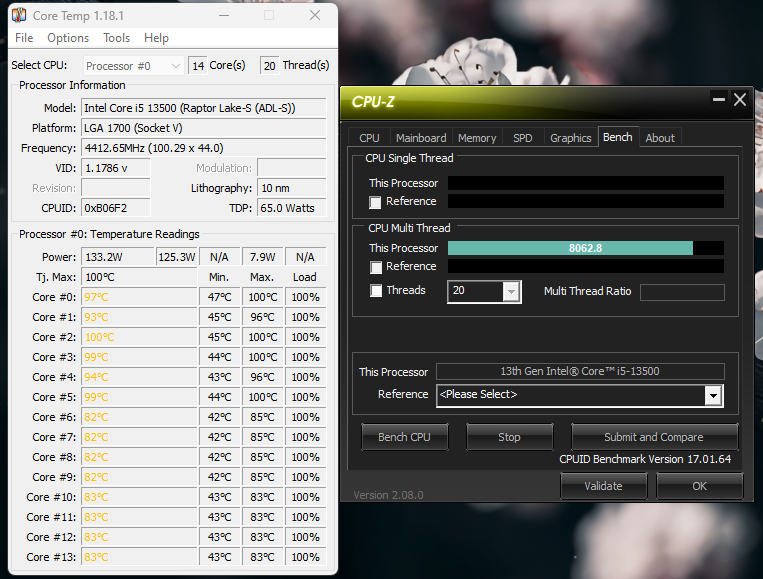Open the Tools menu in Core Temp
The width and height of the screenshot is (763, 579).
[116, 38]
